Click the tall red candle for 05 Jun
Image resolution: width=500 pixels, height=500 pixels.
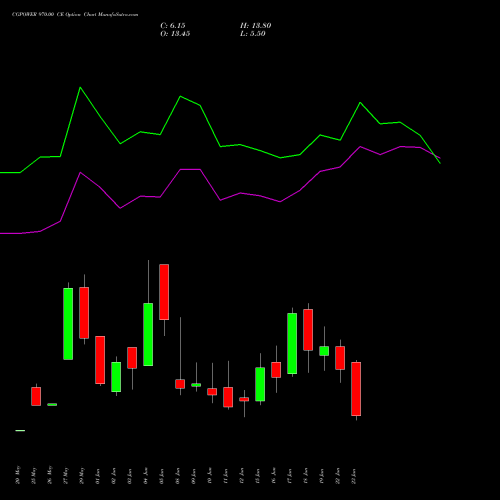[164, 292]
